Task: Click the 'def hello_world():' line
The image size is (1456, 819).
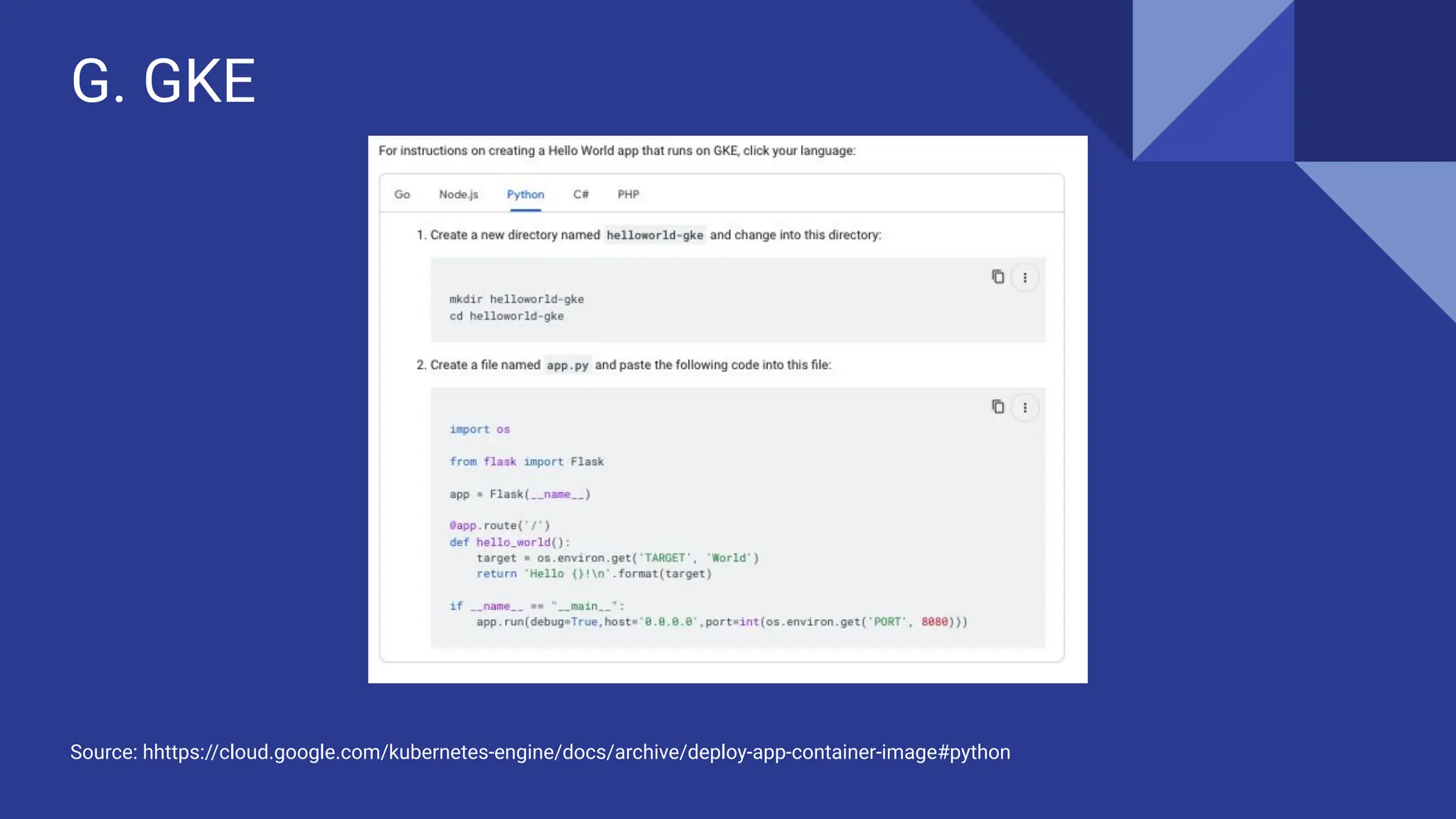Action: point(510,542)
